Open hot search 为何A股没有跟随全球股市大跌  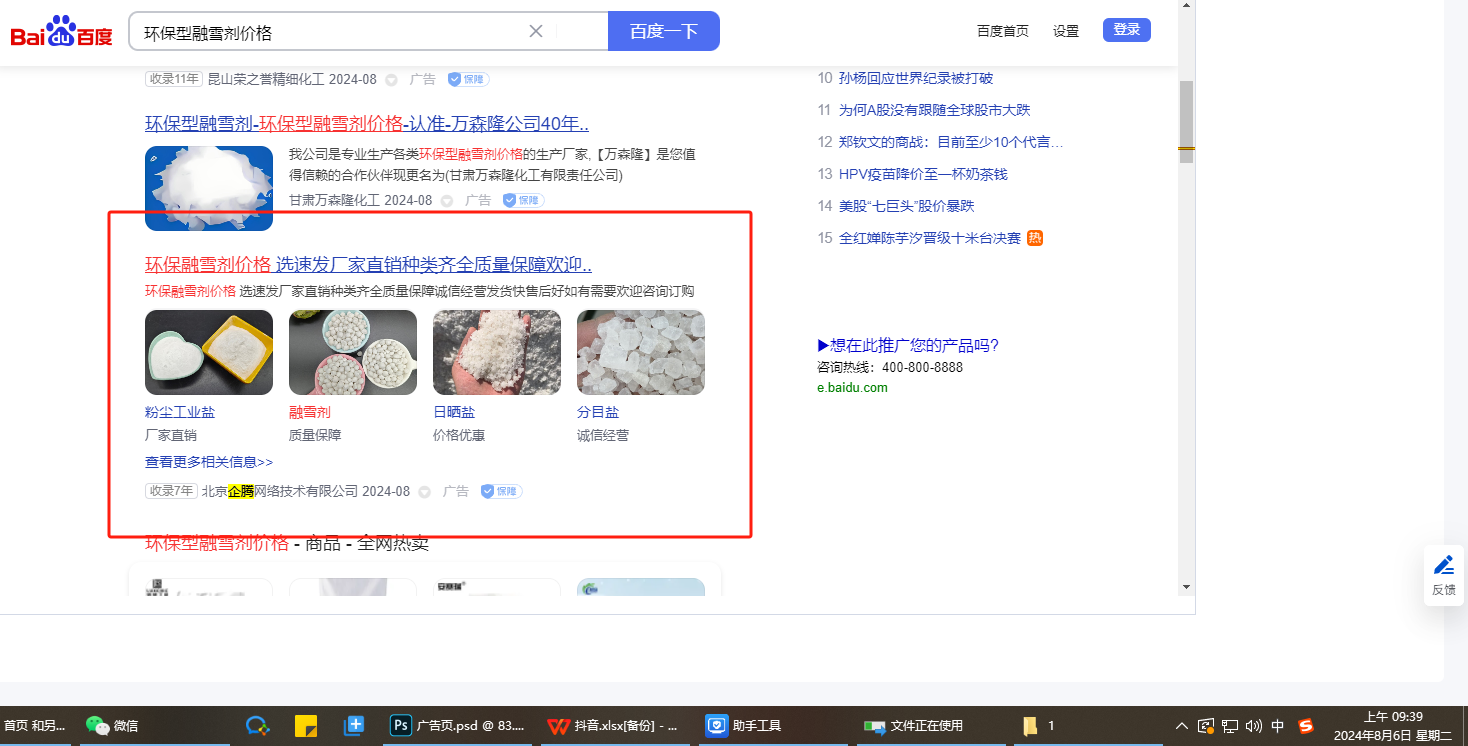pyautogui.click(x=934, y=110)
